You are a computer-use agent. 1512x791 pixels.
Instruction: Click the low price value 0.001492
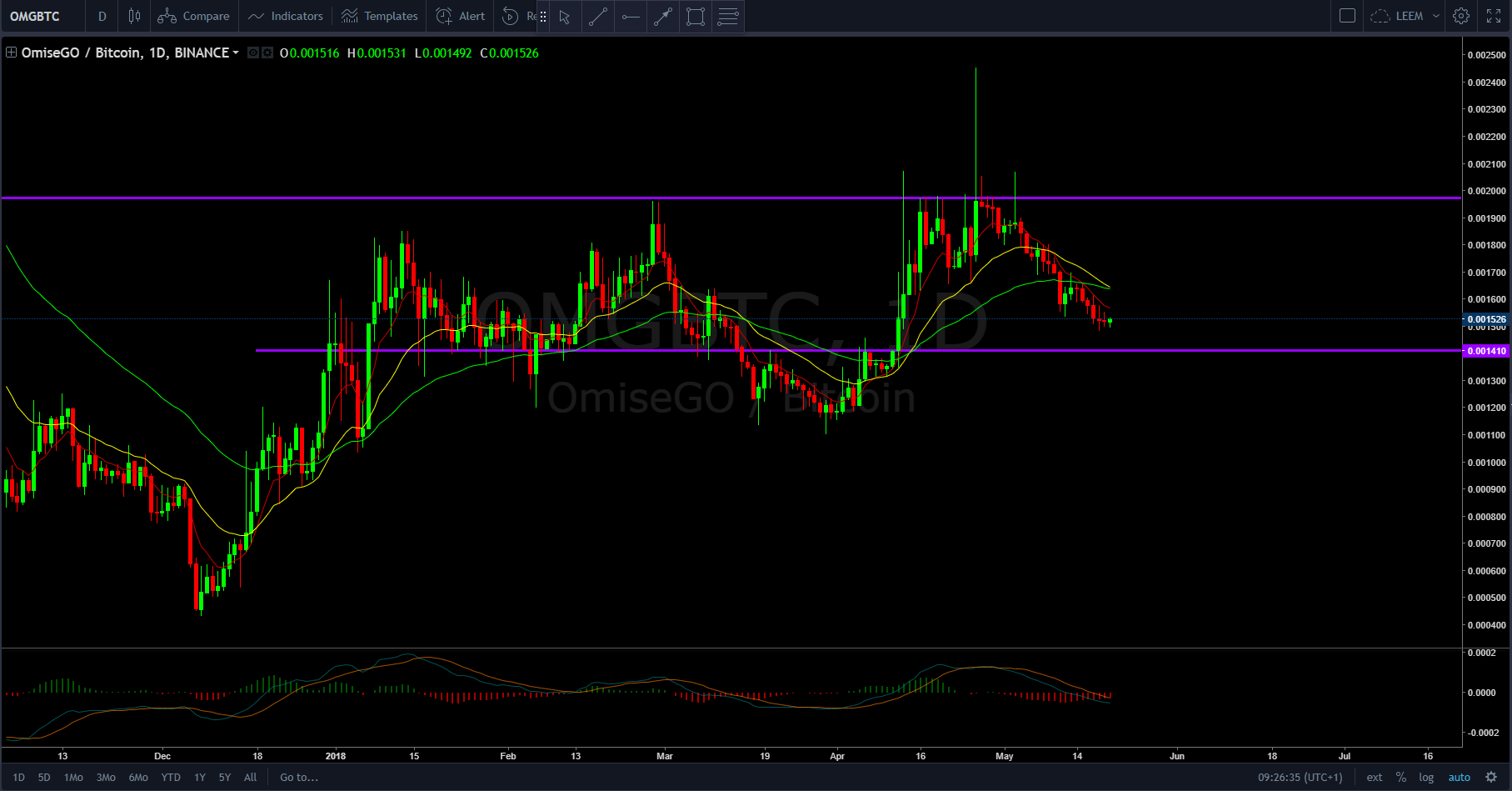click(x=447, y=53)
